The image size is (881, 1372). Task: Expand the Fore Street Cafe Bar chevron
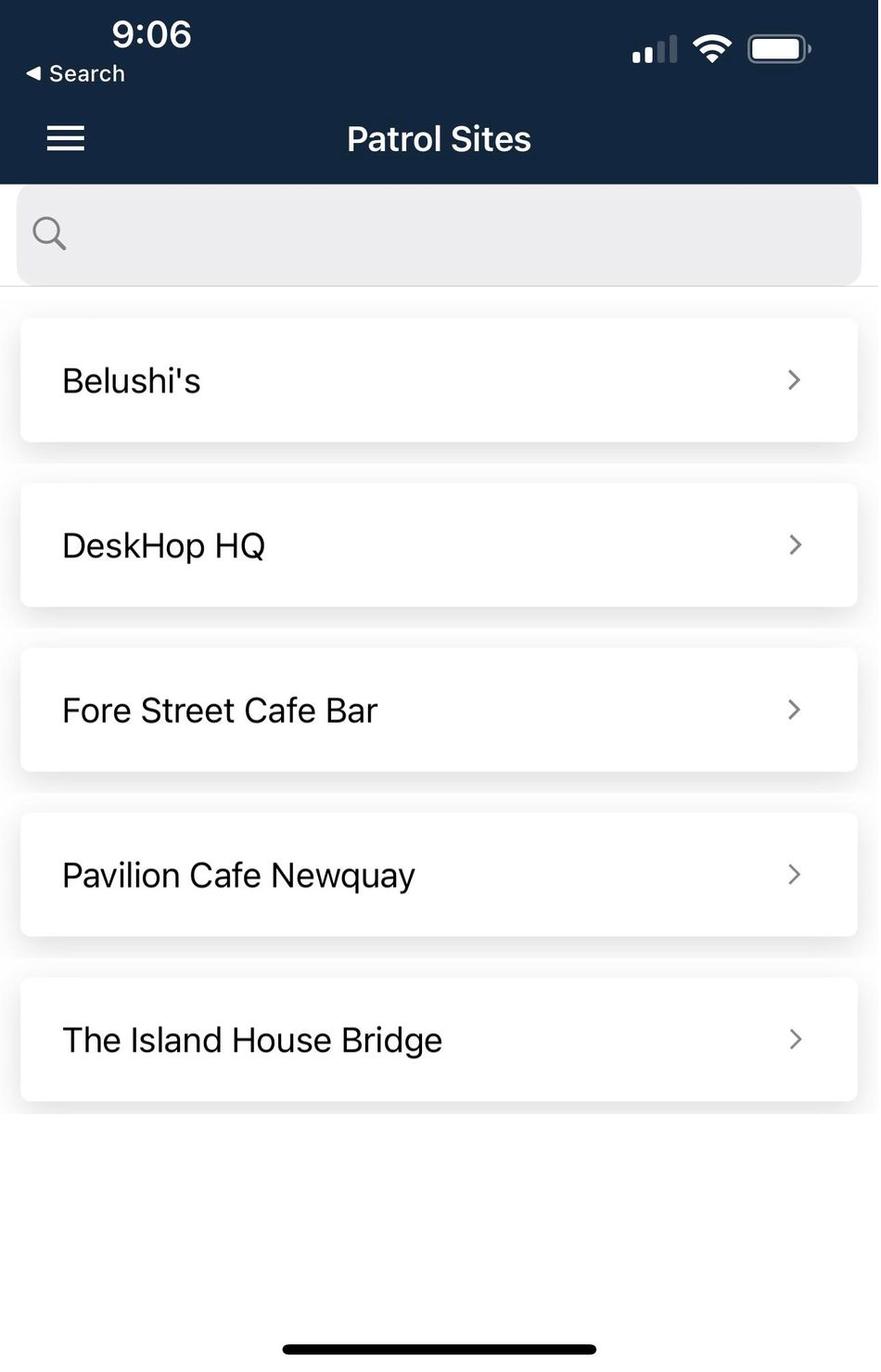pos(794,710)
